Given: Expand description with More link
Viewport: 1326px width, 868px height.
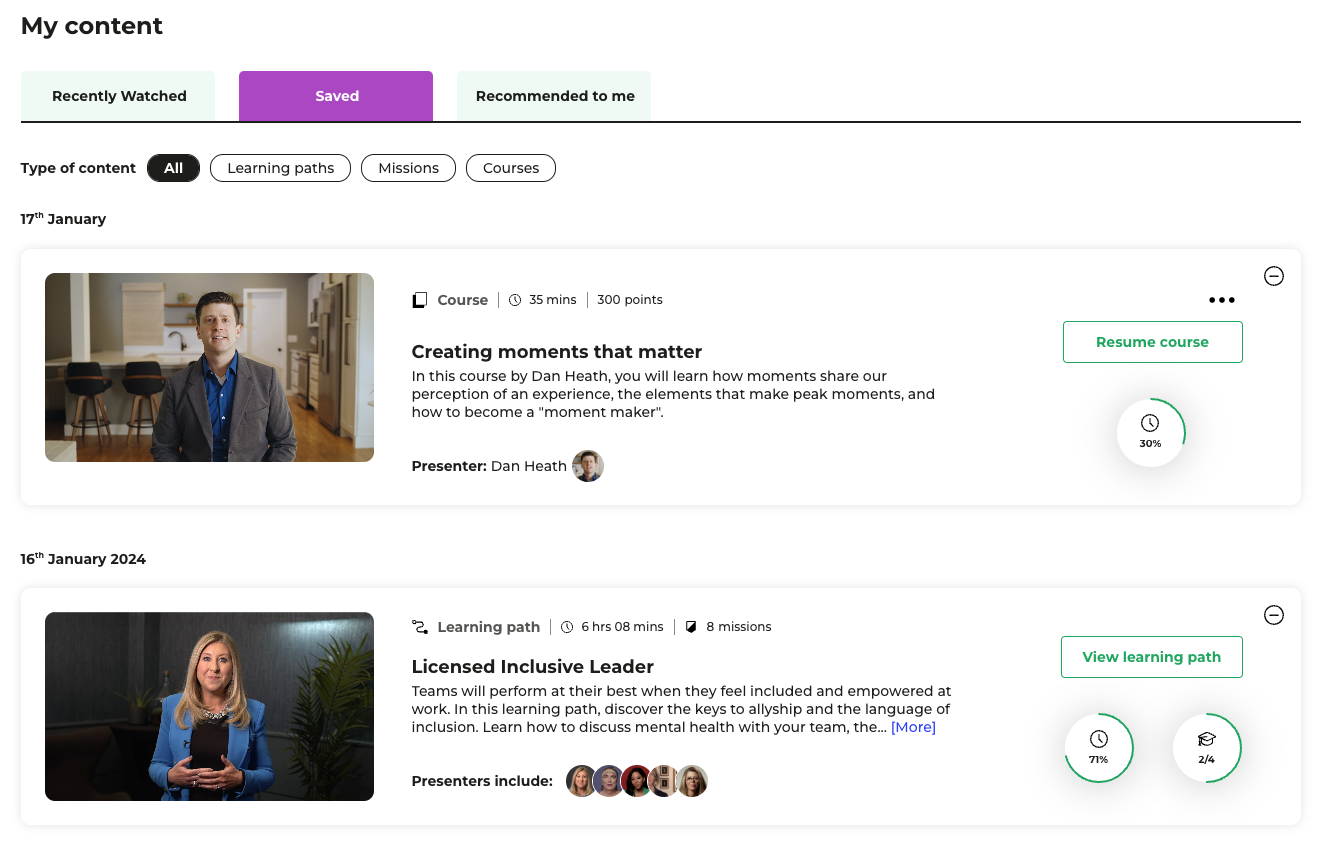Looking at the screenshot, I should pos(913,727).
